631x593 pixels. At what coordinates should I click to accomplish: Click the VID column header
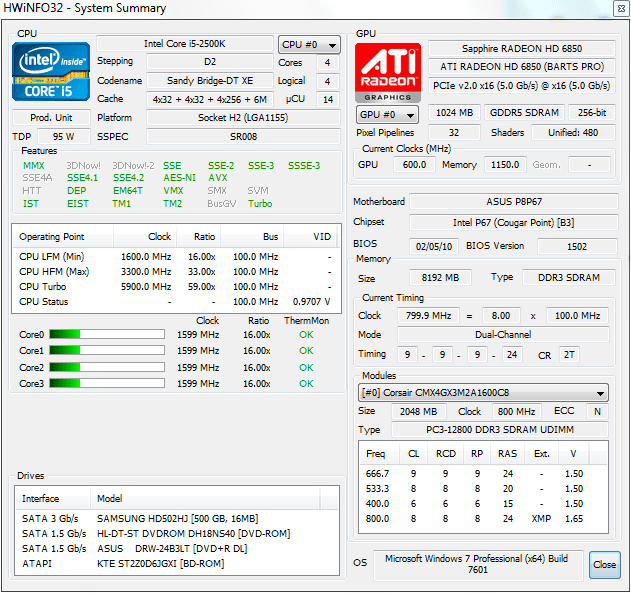pos(312,237)
